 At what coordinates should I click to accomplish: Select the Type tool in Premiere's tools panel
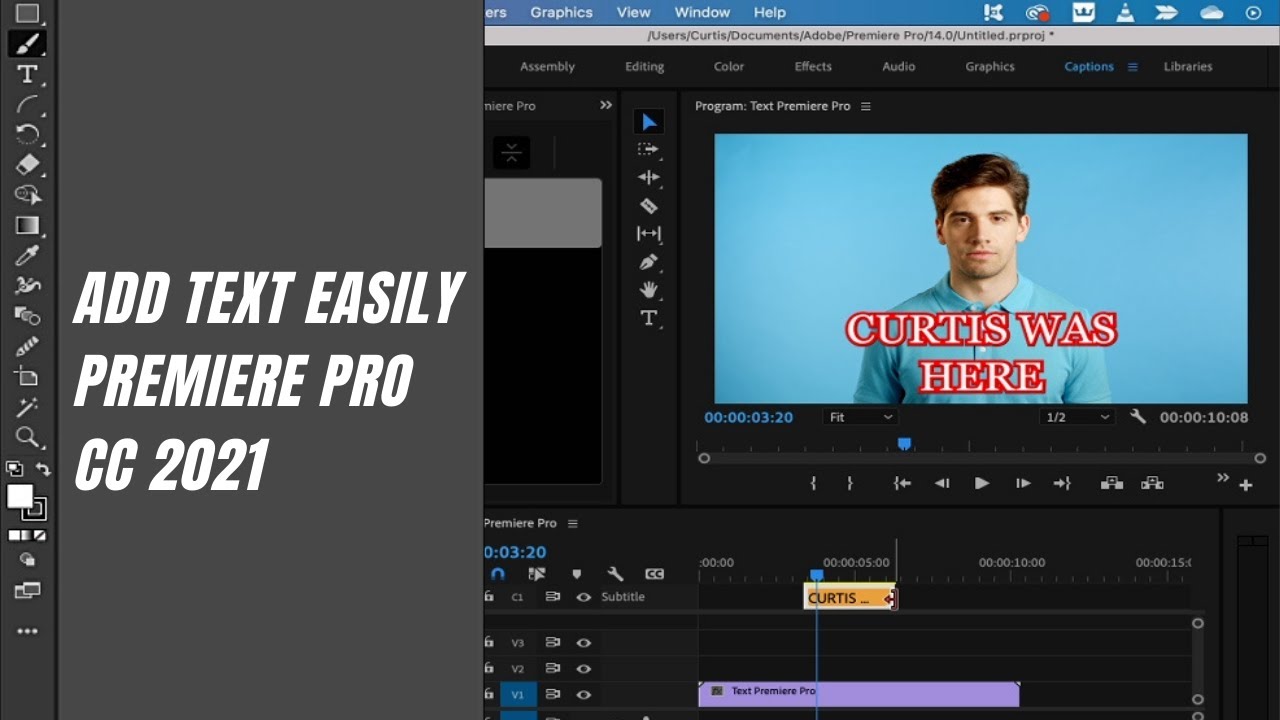(x=649, y=318)
